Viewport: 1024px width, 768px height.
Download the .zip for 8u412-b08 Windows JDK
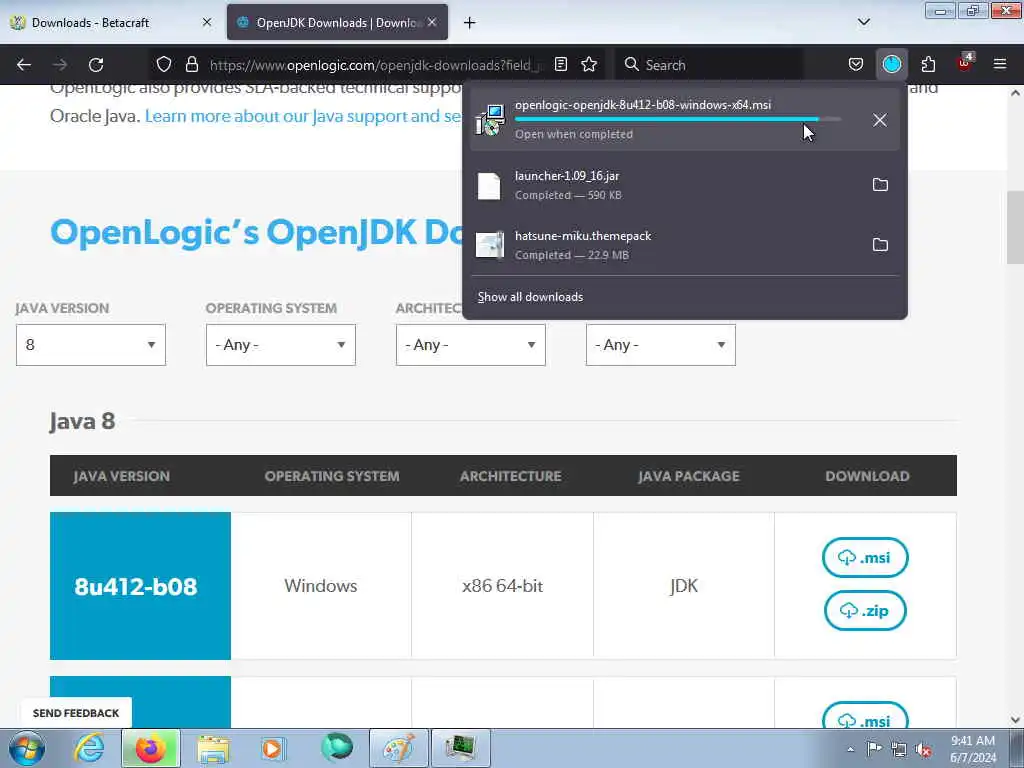[865, 611]
